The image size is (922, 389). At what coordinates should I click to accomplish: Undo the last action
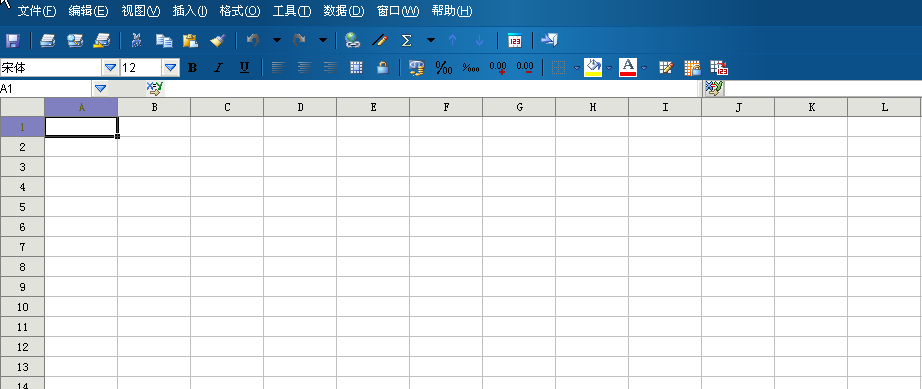click(253, 41)
